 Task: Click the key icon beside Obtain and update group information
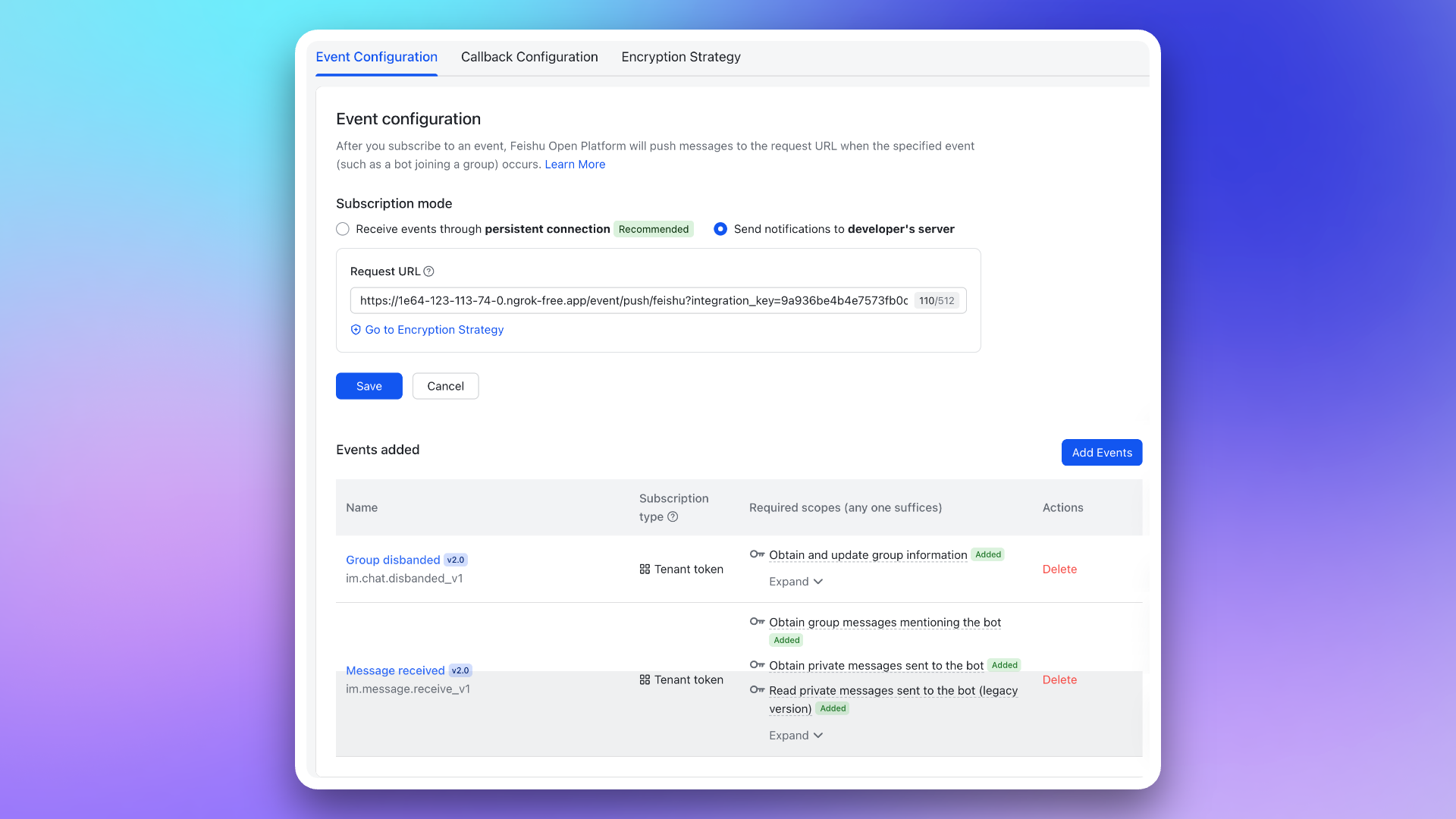[x=757, y=554]
